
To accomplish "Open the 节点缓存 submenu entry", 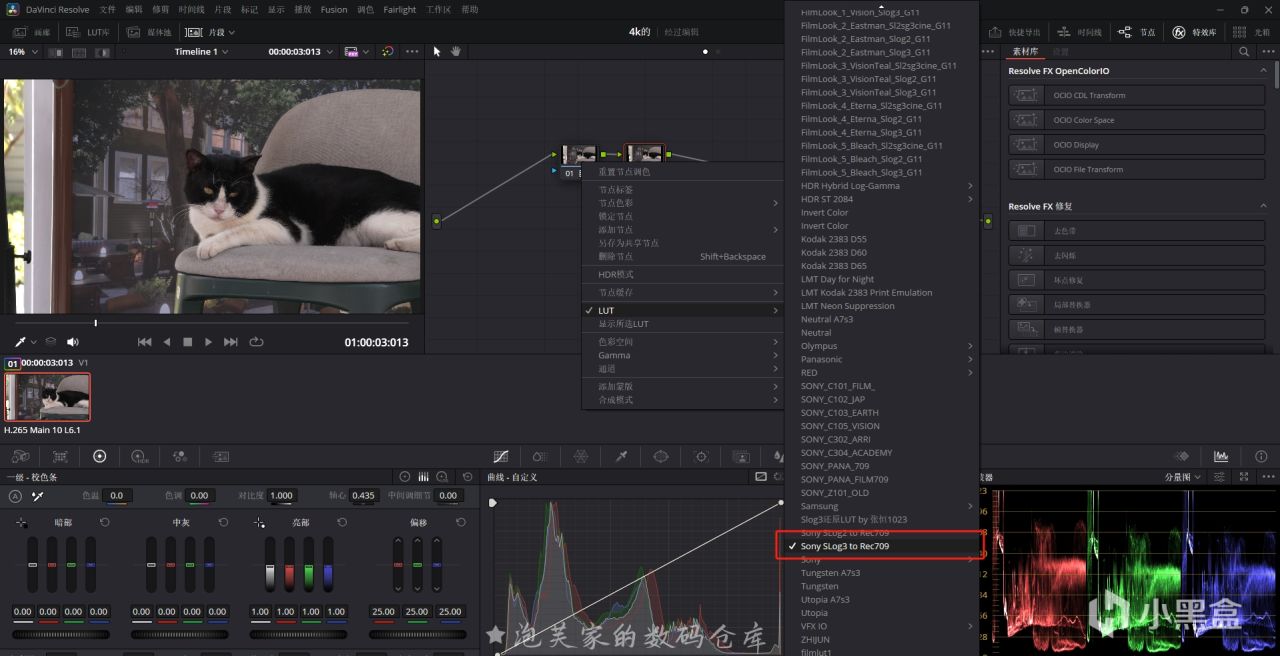I will click(681, 292).
